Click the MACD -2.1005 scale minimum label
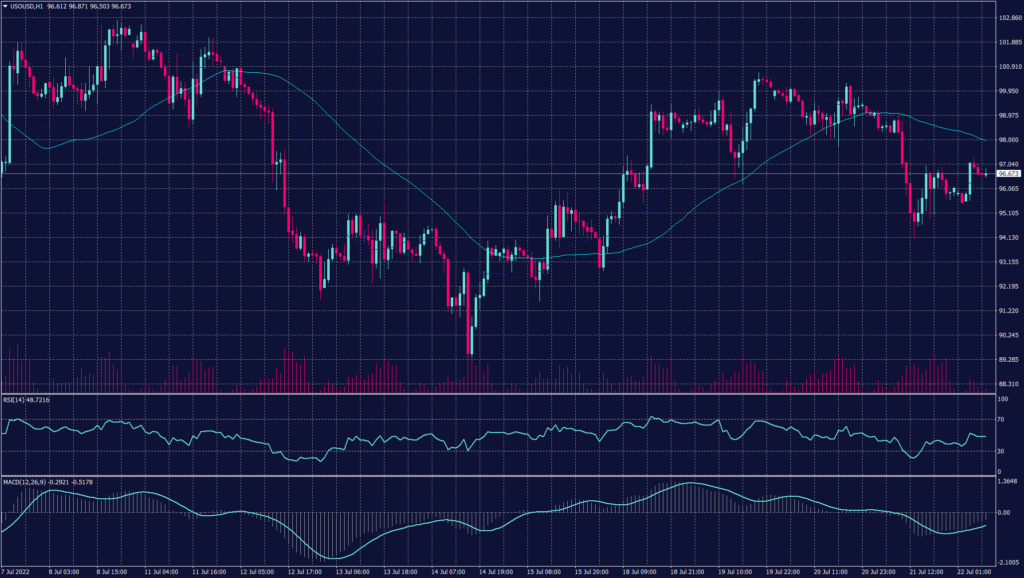 pyautogui.click(x=1008, y=562)
